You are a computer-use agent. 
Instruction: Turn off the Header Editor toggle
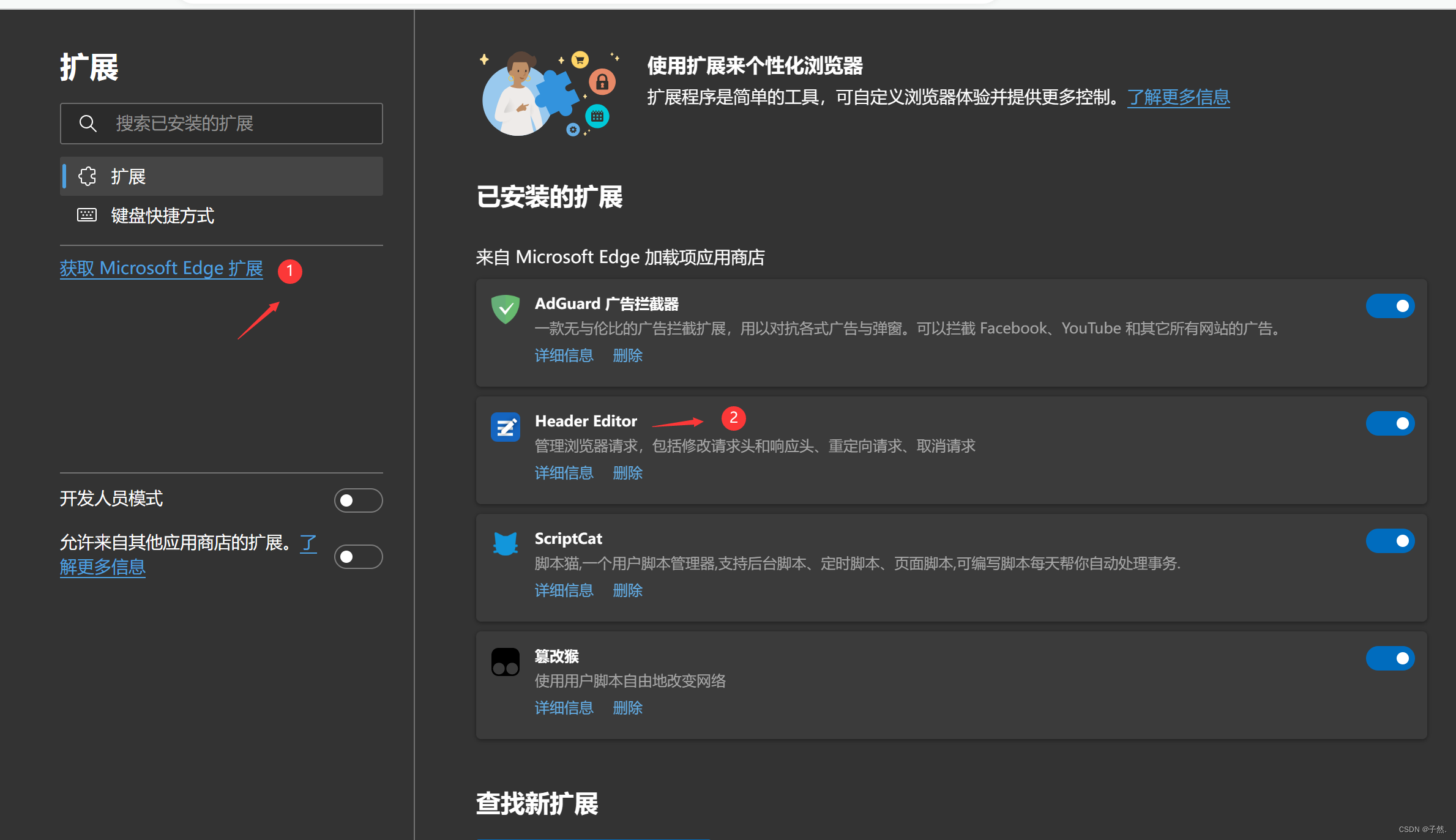[1390, 423]
